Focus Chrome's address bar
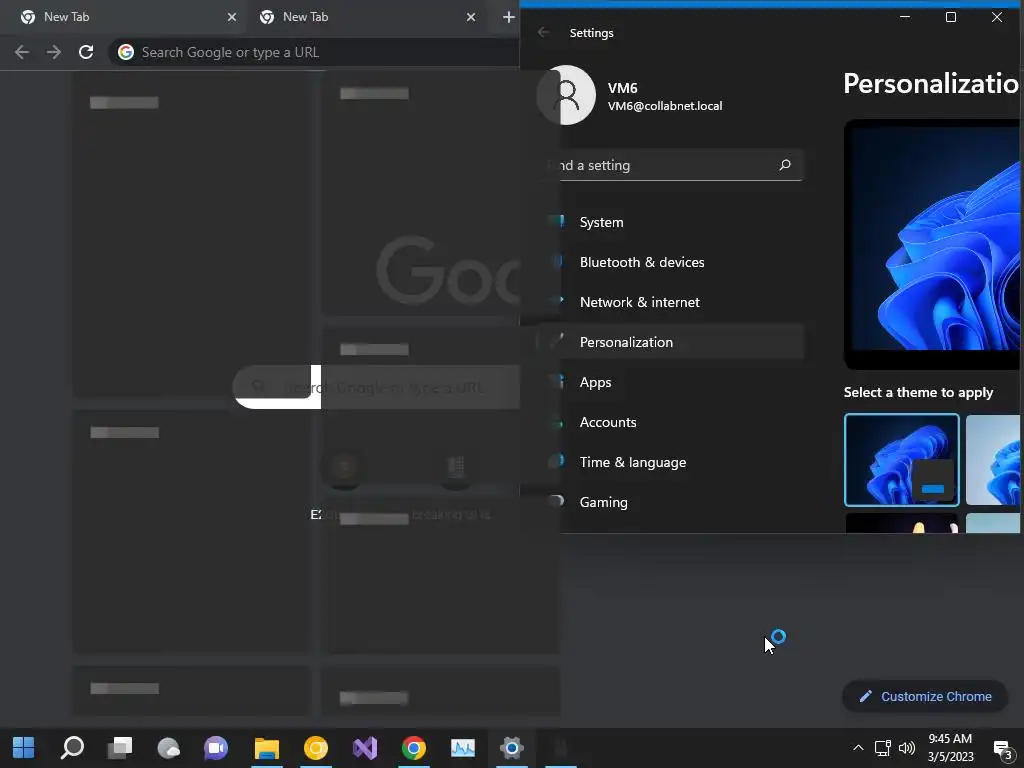This screenshot has height=768, width=1024. [313, 52]
